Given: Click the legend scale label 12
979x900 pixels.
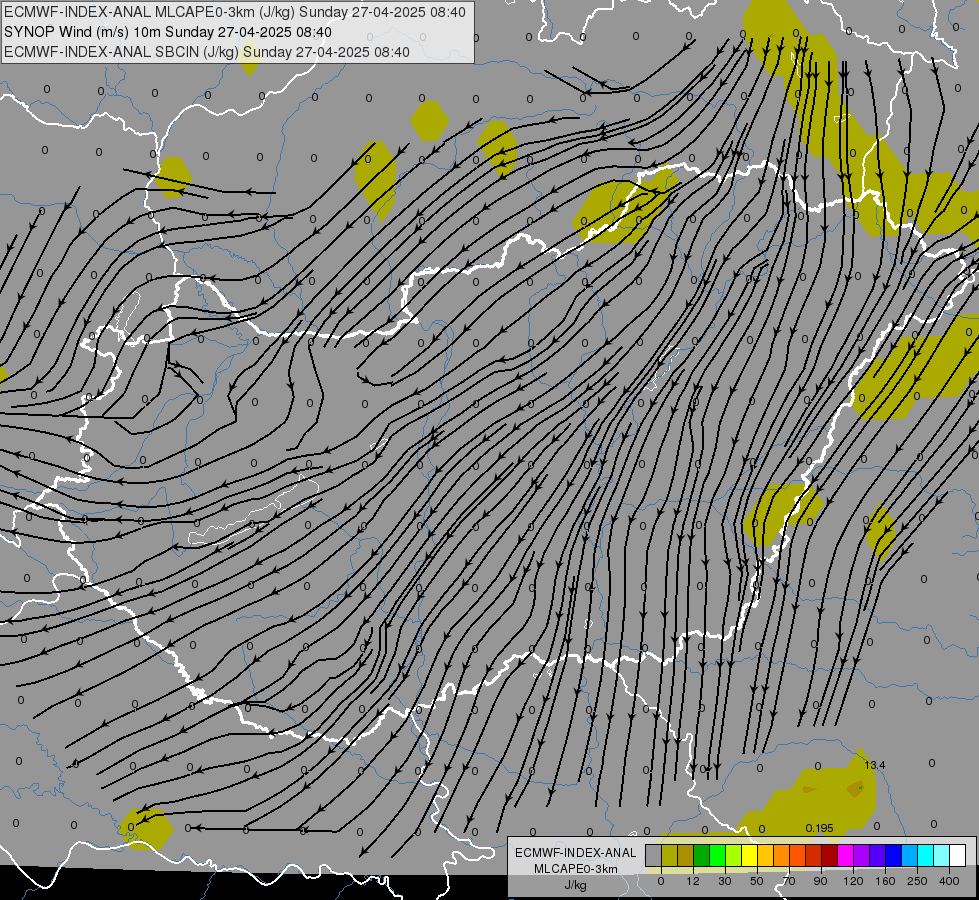Looking at the screenshot, I should pos(693,881).
